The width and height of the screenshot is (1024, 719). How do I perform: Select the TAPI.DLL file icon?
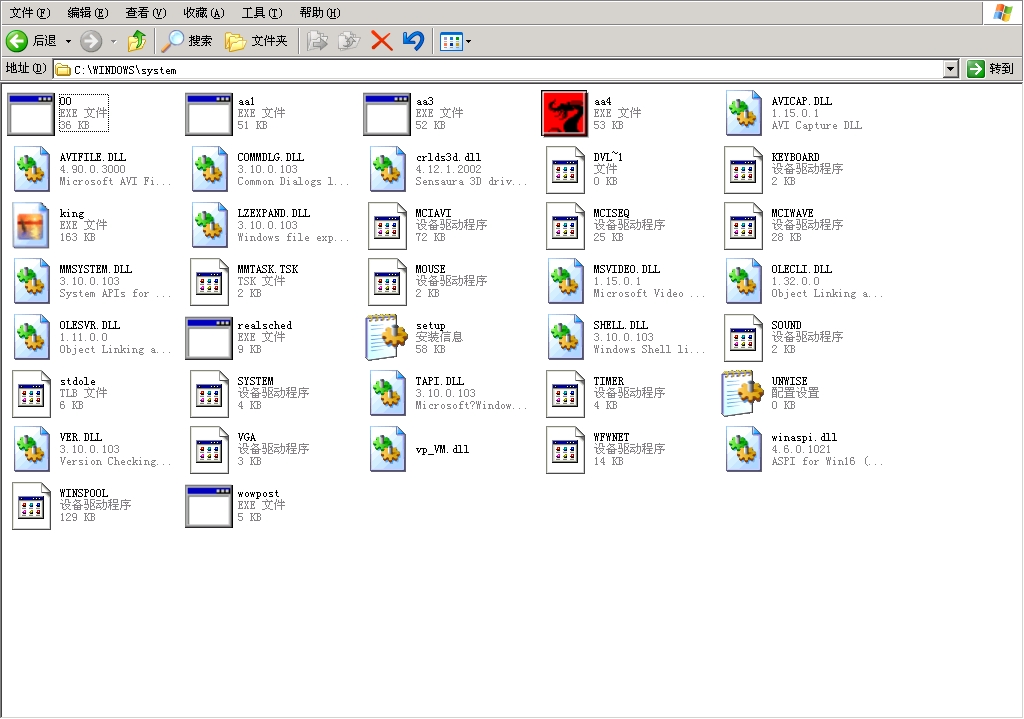coord(387,394)
